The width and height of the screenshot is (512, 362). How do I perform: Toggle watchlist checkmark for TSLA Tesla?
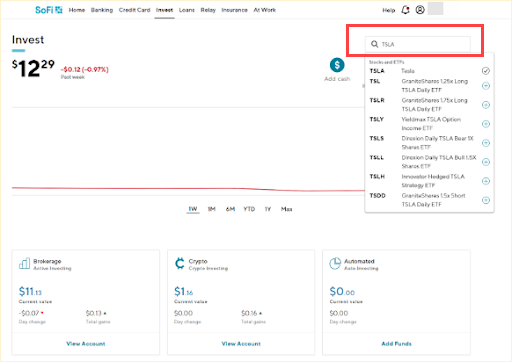point(486,71)
